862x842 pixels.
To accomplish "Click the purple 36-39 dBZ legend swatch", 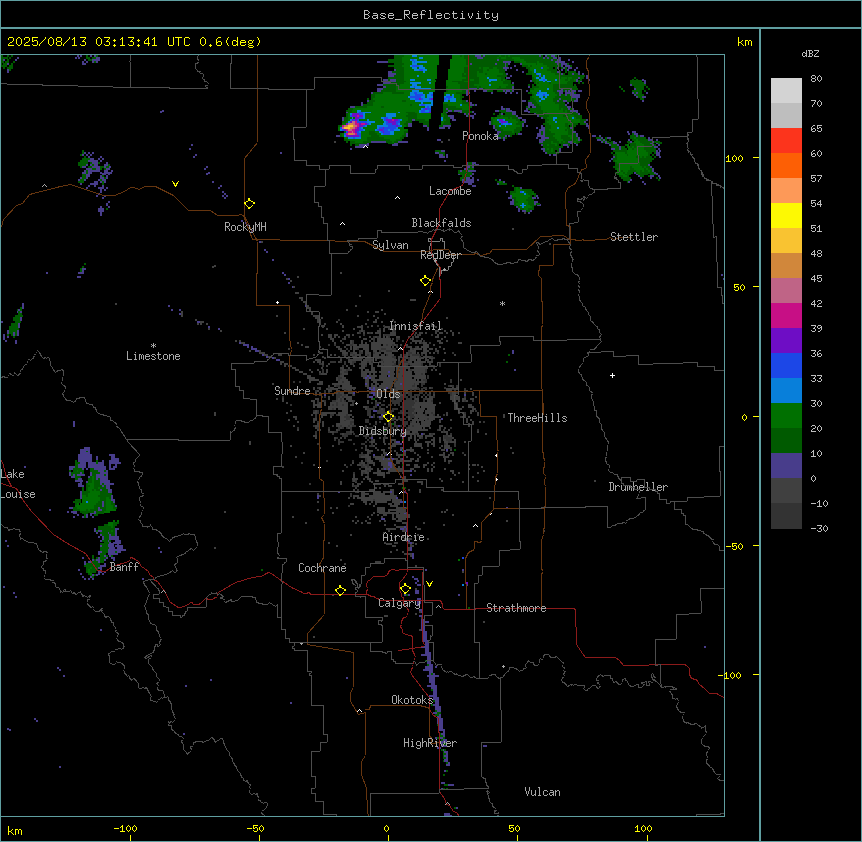I will click(786, 340).
